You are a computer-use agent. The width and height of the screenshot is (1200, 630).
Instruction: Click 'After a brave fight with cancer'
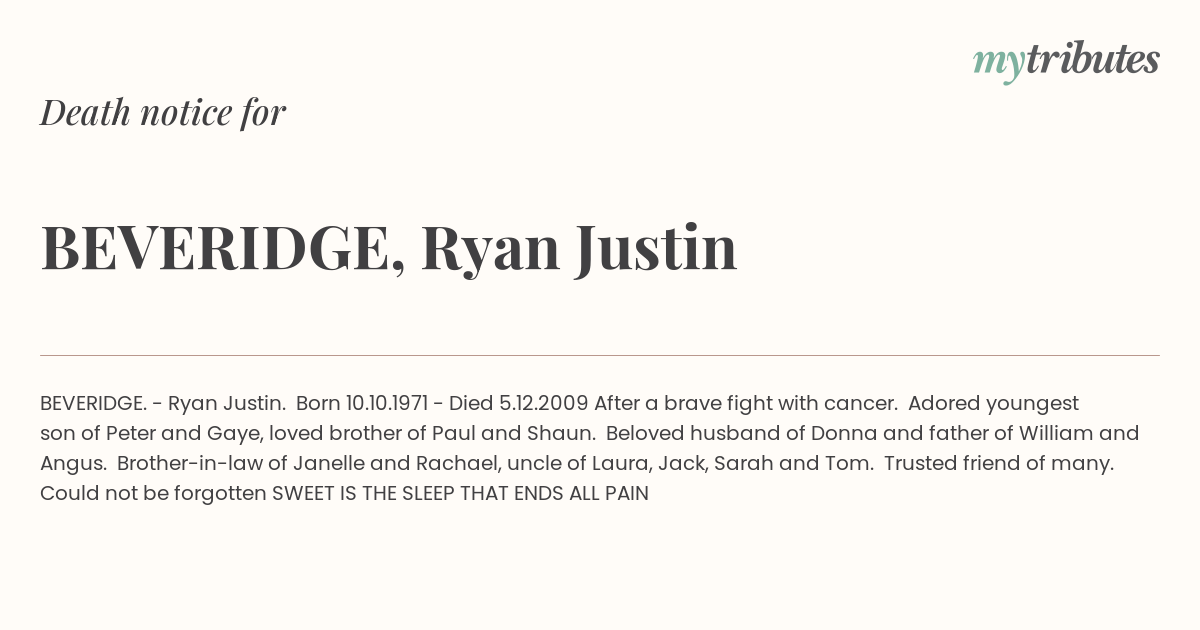pos(745,404)
